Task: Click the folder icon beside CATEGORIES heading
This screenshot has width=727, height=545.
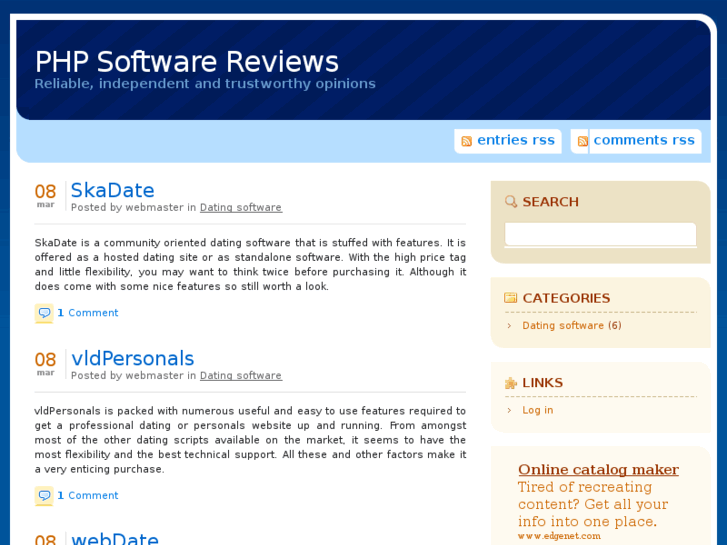Action: tap(510, 298)
